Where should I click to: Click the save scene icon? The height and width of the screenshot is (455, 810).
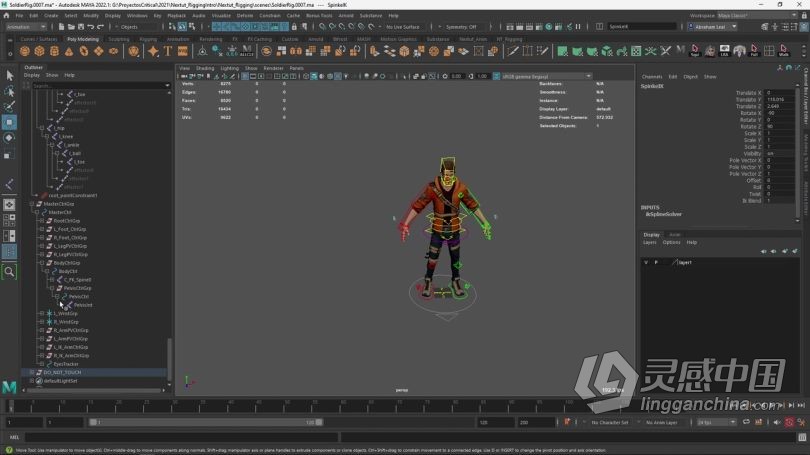point(81,26)
